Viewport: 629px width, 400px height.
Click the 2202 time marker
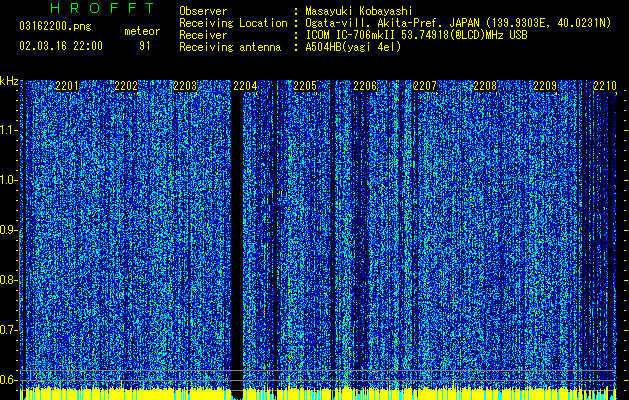[x=126, y=86]
